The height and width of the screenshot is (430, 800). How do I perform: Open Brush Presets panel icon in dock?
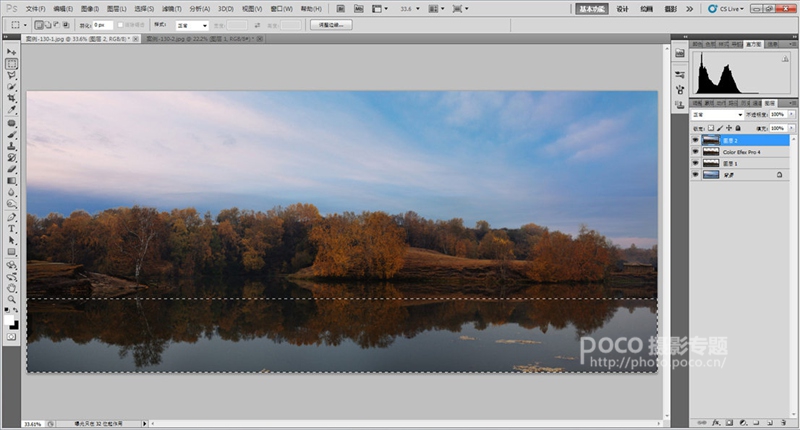[680, 75]
